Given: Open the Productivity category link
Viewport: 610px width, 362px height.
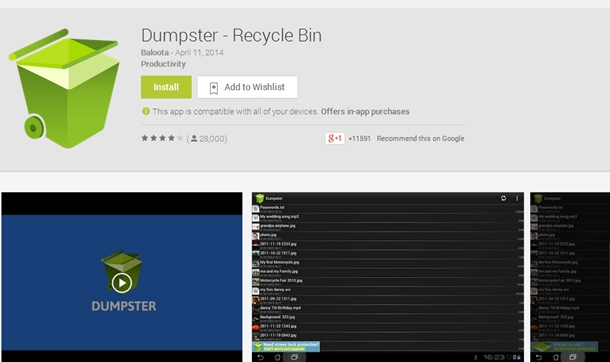Looking at the screenshot, I should click(x=163, y=64).
